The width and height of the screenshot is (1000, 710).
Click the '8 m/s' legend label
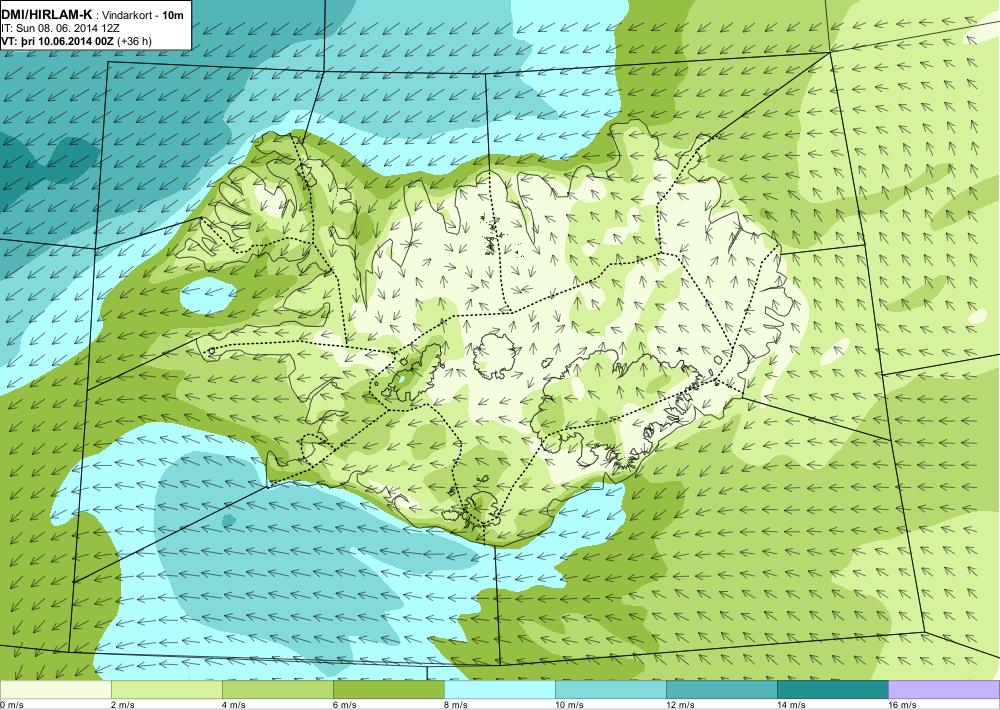coord(455,705)
